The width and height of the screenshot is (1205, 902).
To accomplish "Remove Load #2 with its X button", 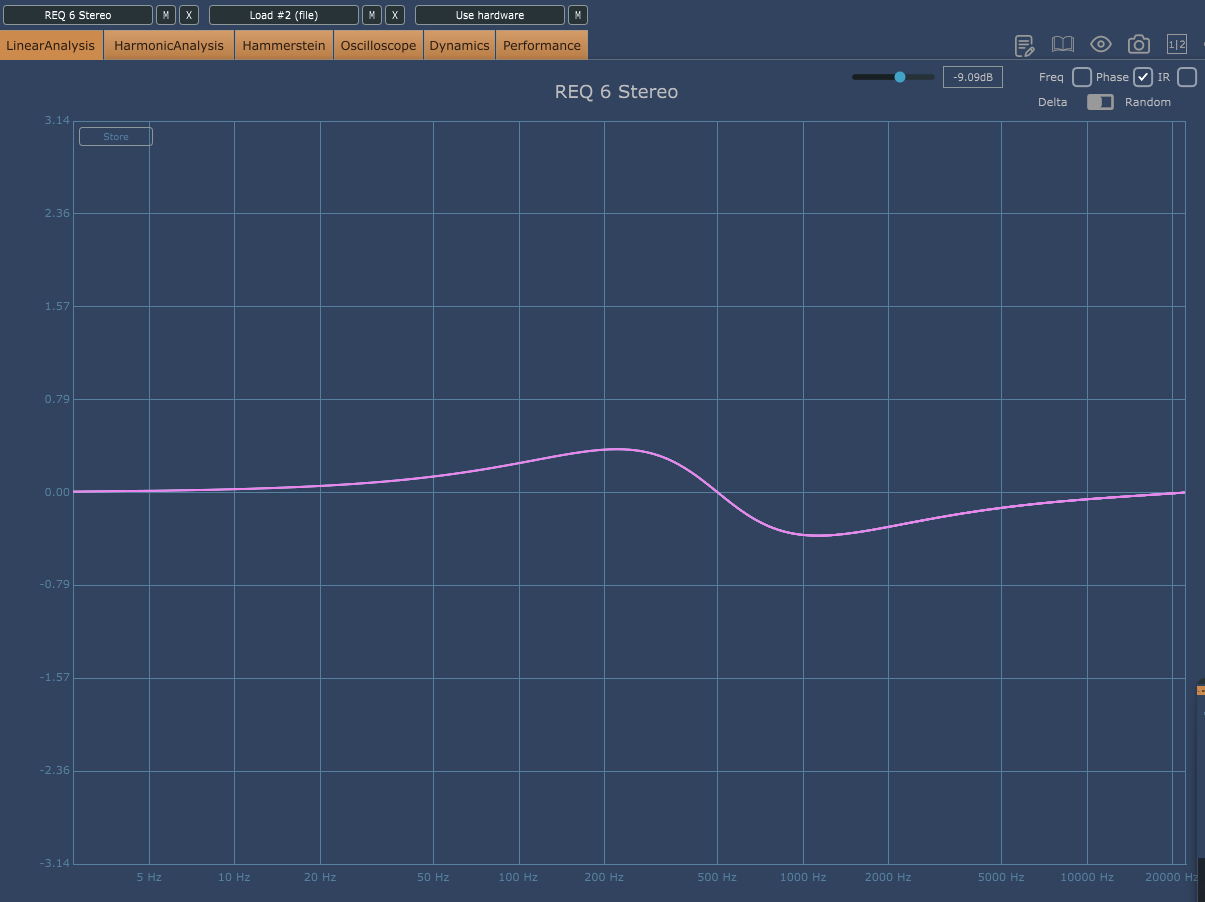I will (x=395, y=15).
